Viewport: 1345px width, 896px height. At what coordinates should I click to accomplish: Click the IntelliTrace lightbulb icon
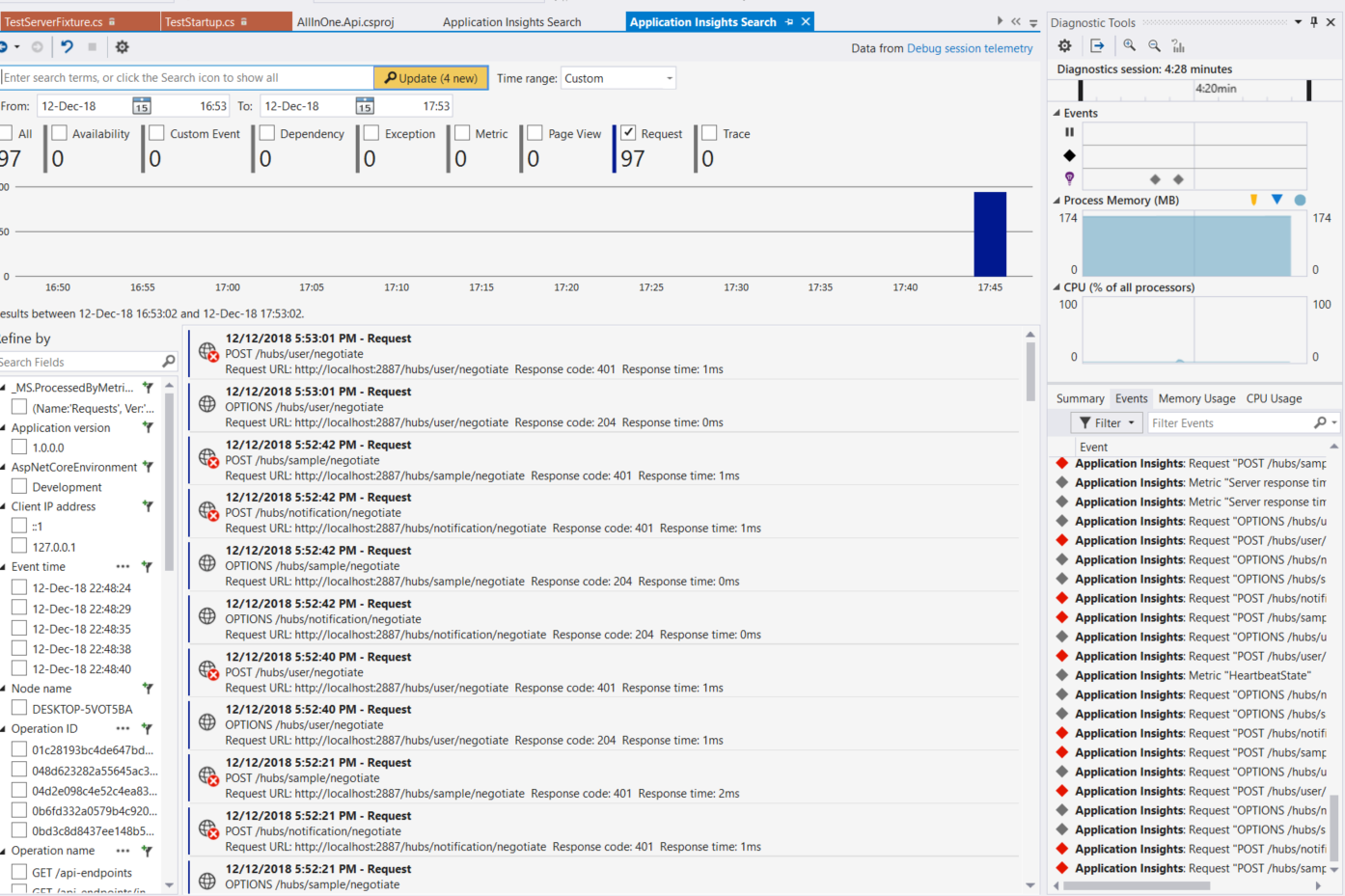tap(1068, 177)
